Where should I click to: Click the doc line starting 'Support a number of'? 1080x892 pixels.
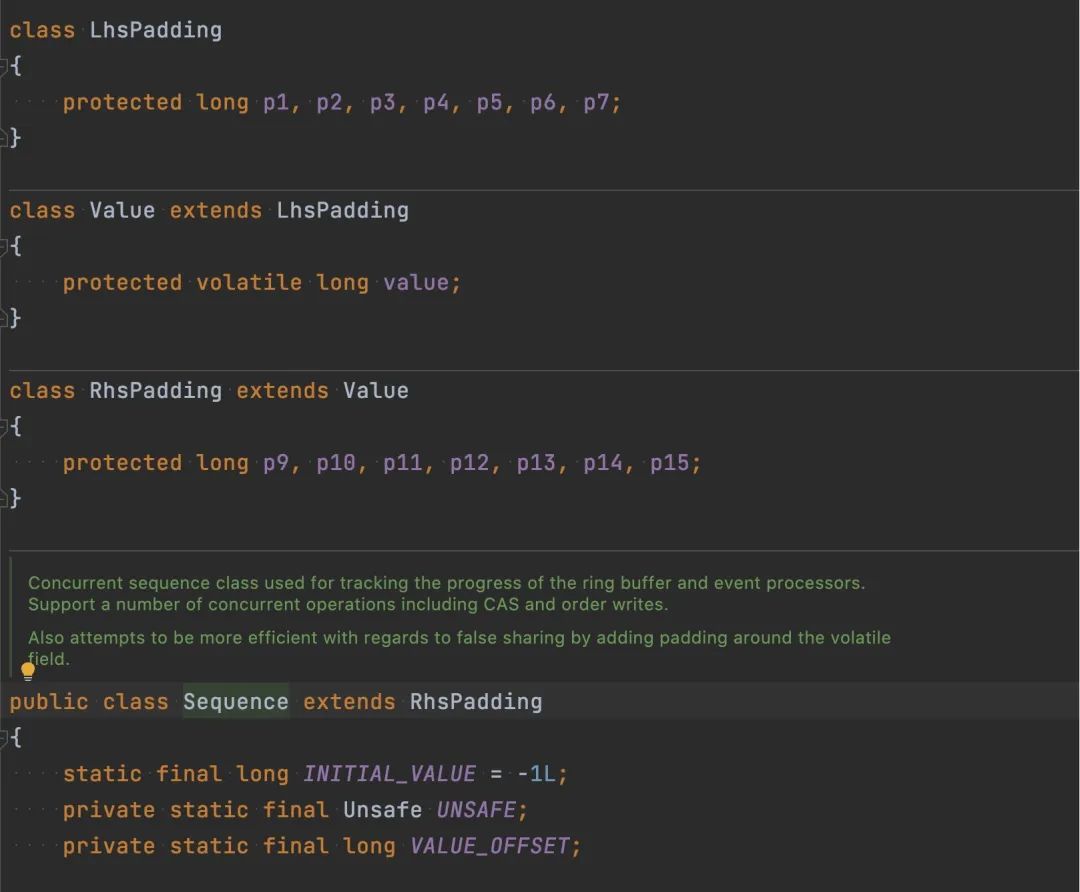click(x=348, y=604)
